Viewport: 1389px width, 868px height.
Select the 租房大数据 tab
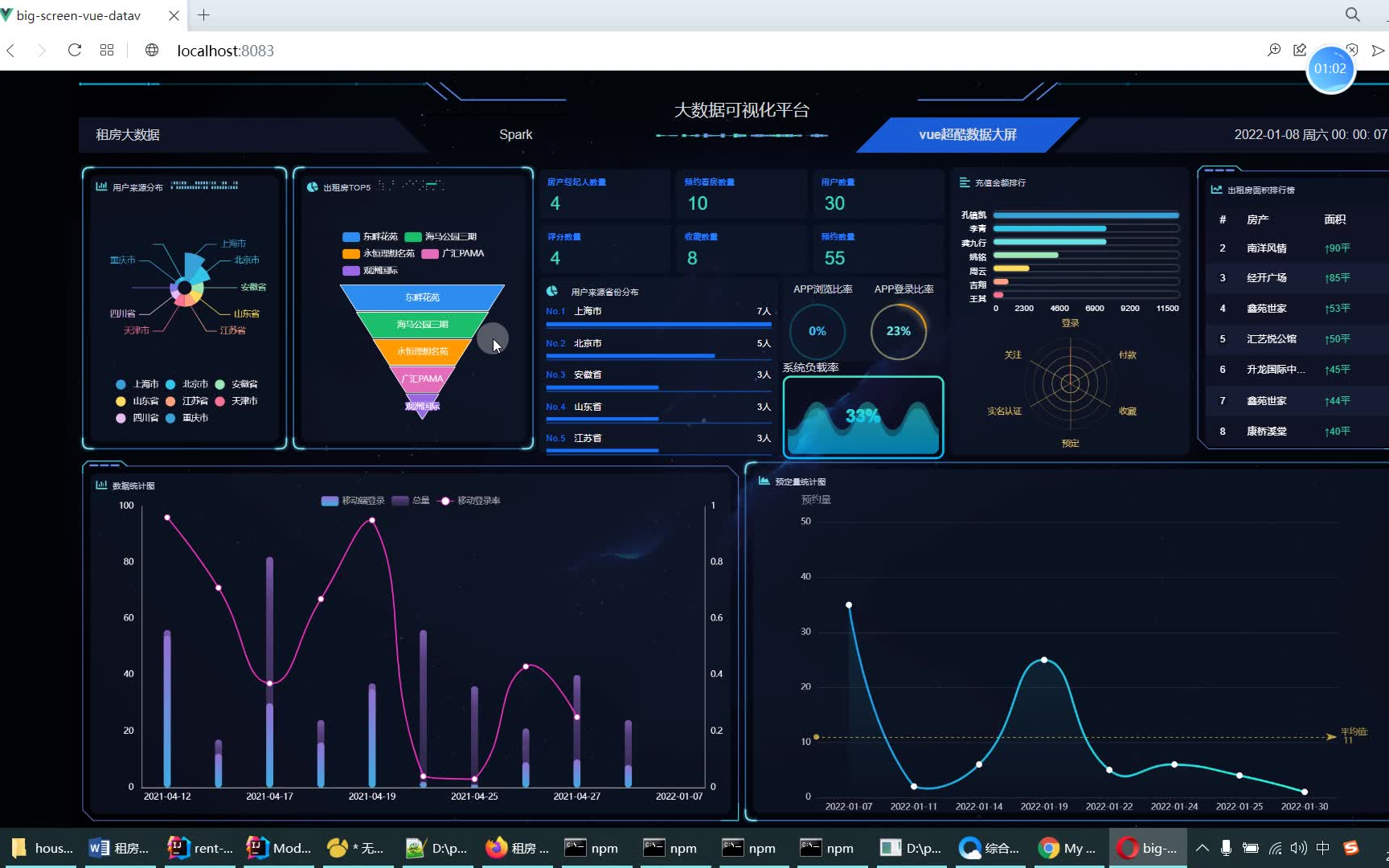click(x=128, y=135)
